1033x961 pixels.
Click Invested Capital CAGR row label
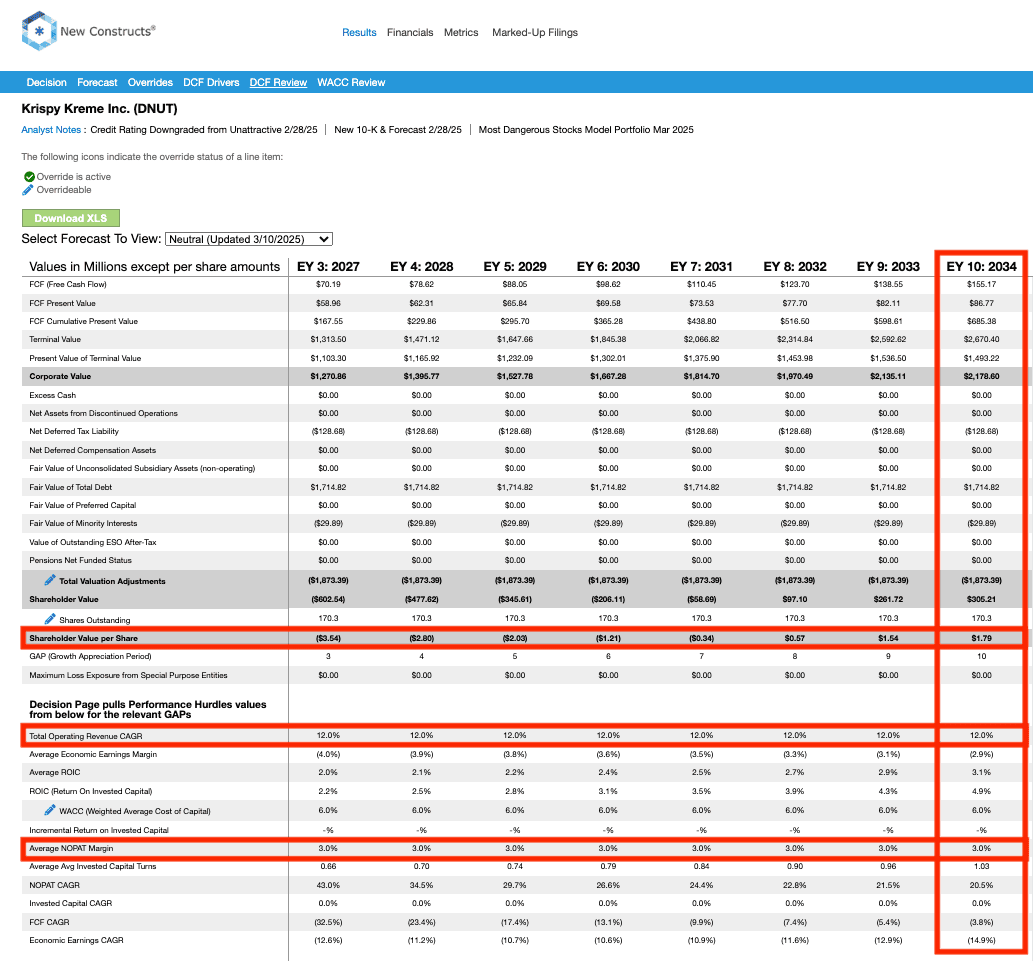click(70, 903)
